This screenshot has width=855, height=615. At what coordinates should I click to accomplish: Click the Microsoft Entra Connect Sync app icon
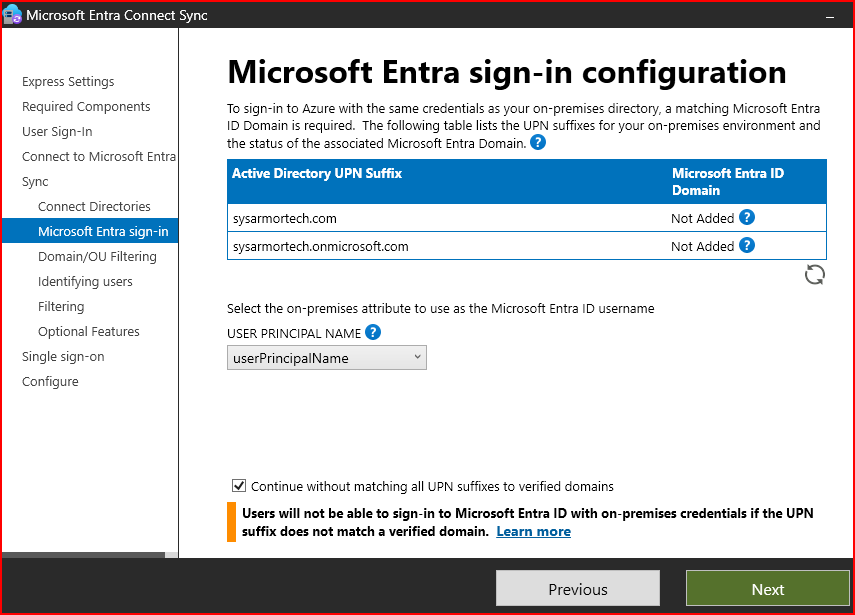(12, 15)
